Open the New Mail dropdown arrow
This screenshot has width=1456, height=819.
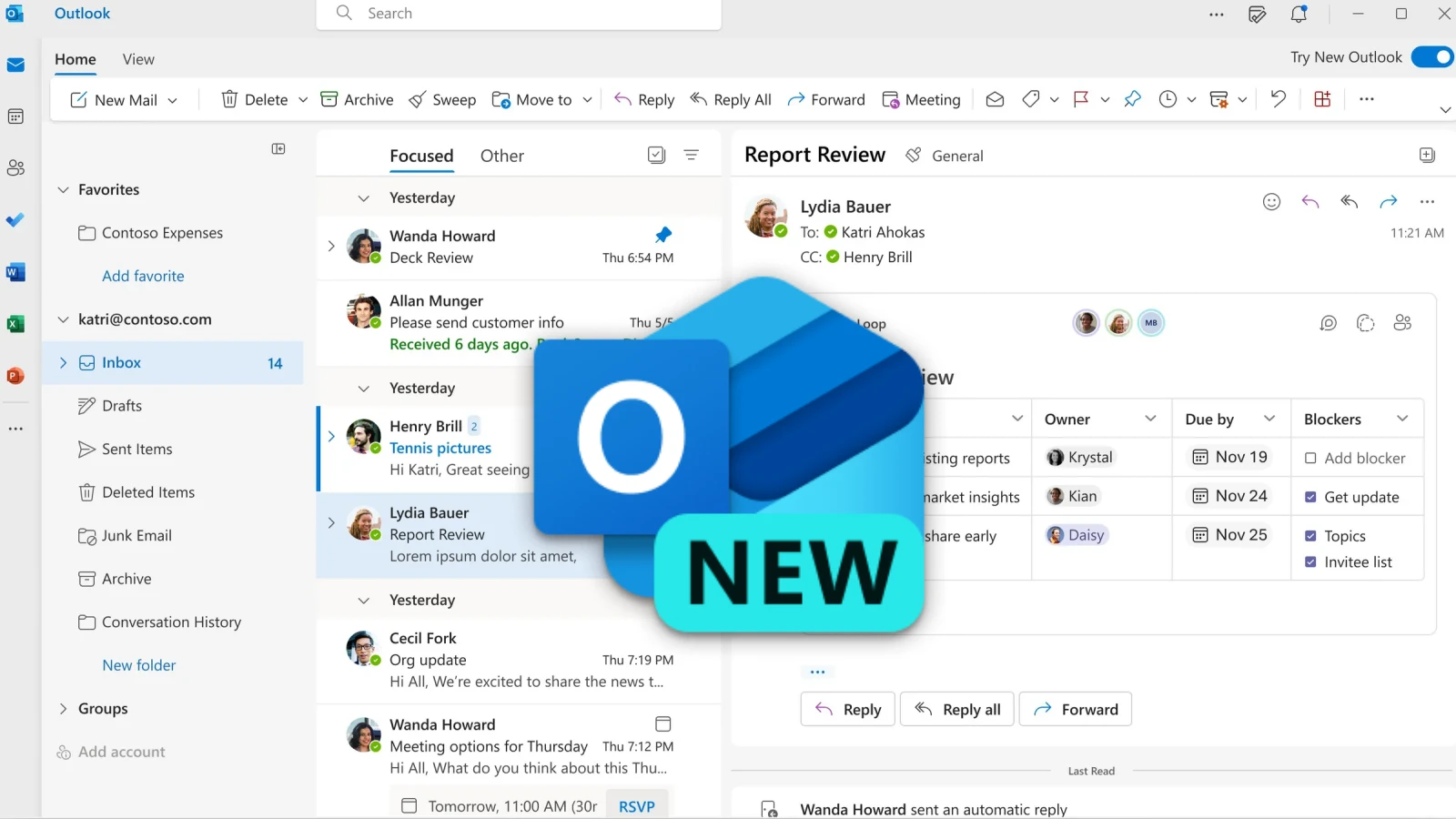(x=172, y=100)
